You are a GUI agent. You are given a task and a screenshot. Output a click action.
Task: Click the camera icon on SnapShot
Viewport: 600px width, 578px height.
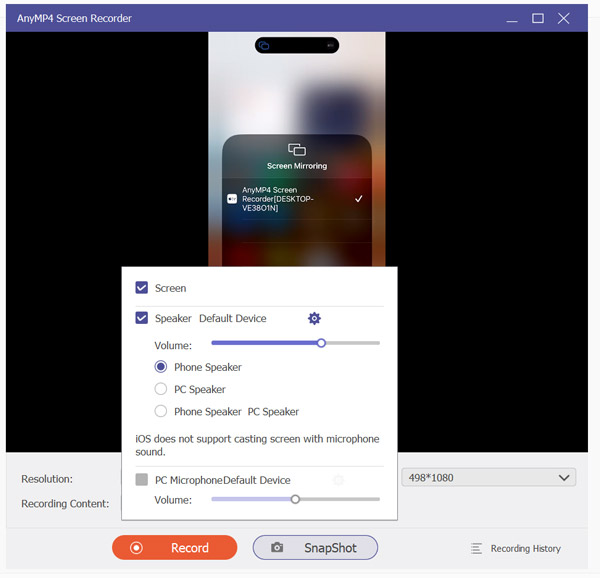[x=277, y=548]
